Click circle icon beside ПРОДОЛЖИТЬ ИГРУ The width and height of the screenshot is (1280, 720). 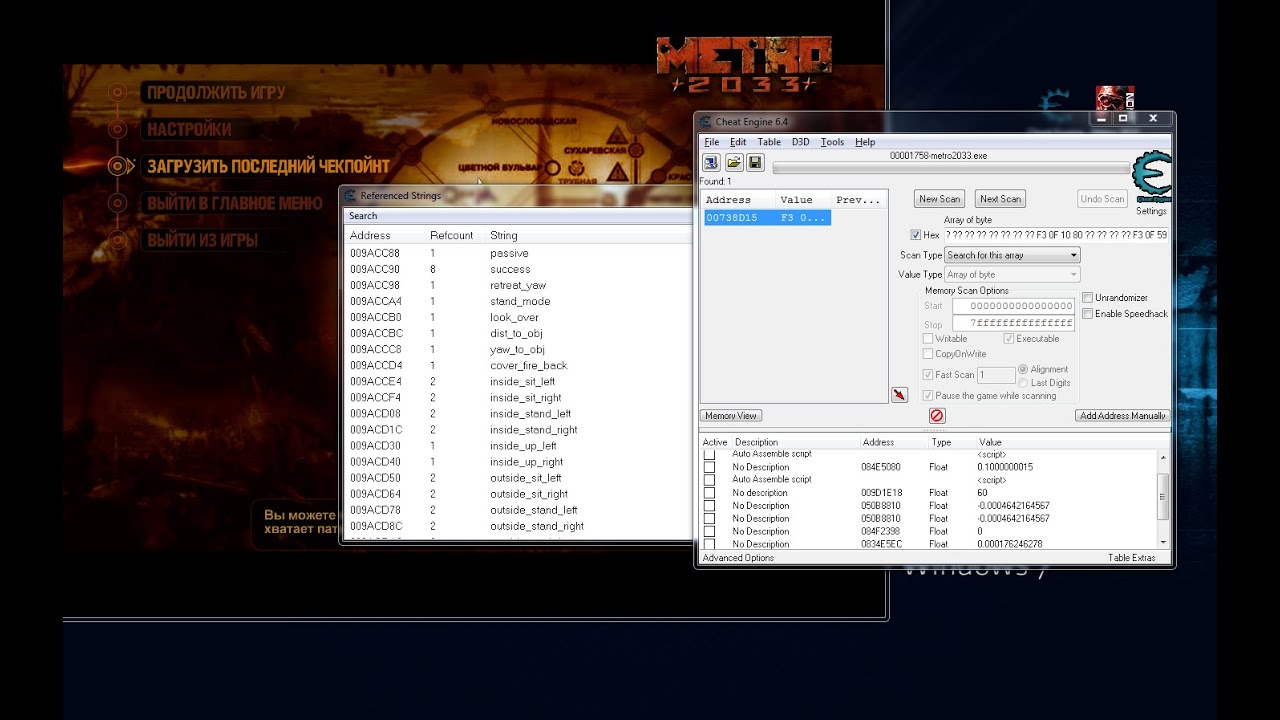(117, 92)
